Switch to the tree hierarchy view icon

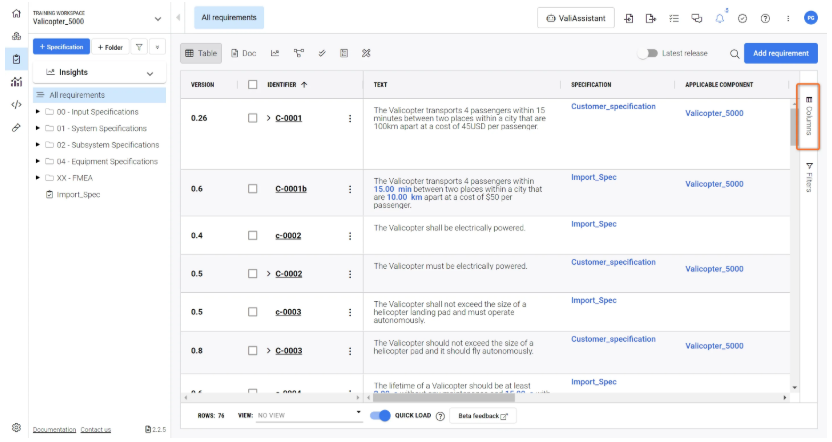pos(299,53)
